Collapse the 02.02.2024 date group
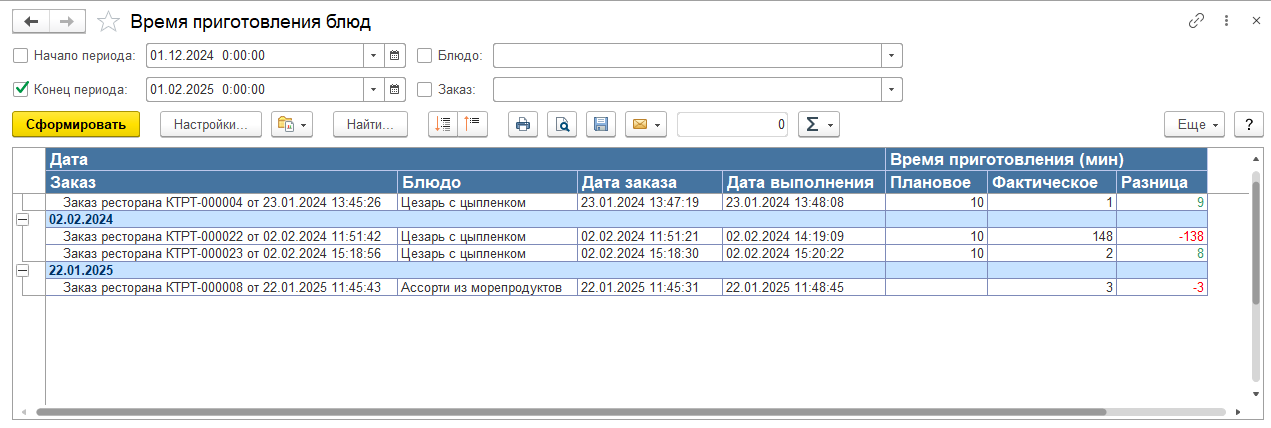 coord(21,219)
